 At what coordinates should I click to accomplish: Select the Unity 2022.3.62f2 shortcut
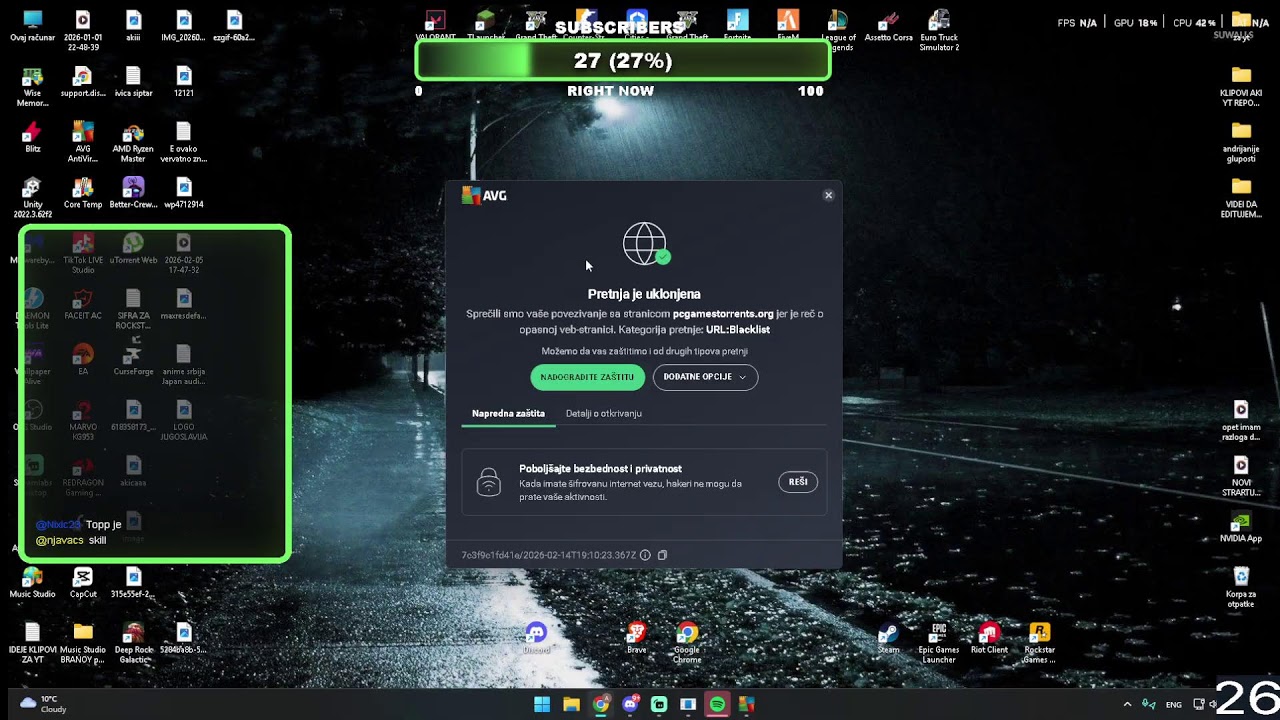coord(32,198)
